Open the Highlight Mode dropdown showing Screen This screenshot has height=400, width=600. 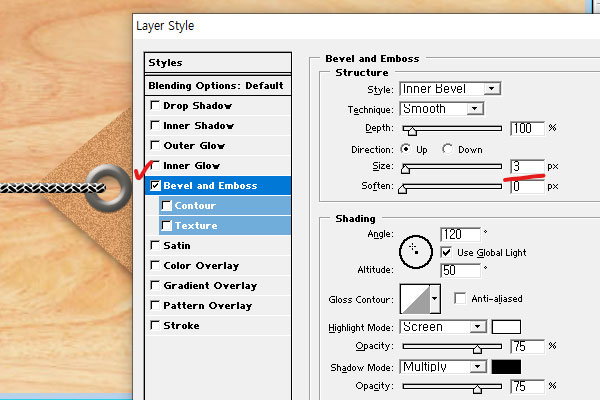click(443, 327)
